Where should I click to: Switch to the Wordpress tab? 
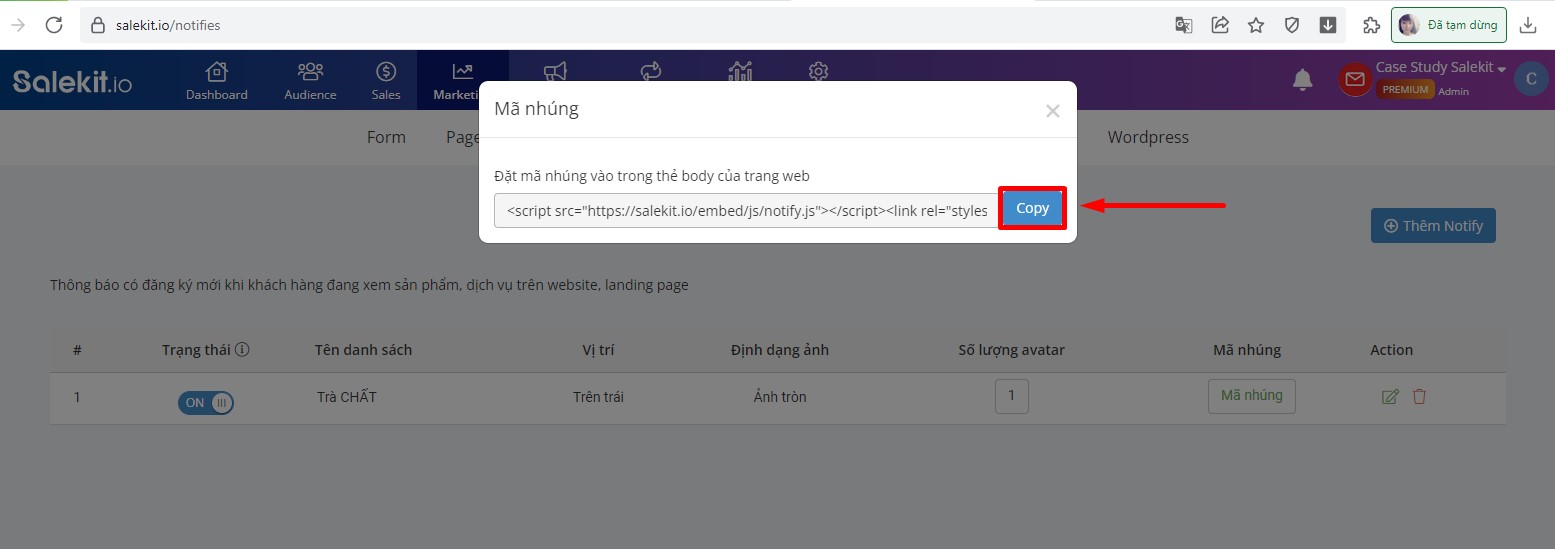tap(1148, 137)
